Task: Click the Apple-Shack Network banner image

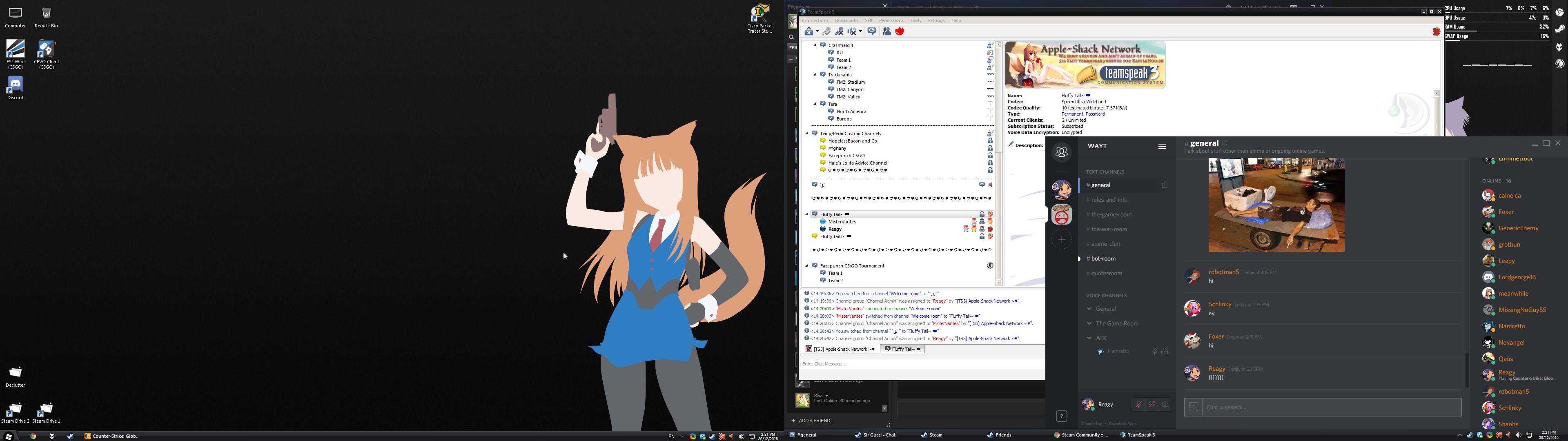Action: (1085, 65)
